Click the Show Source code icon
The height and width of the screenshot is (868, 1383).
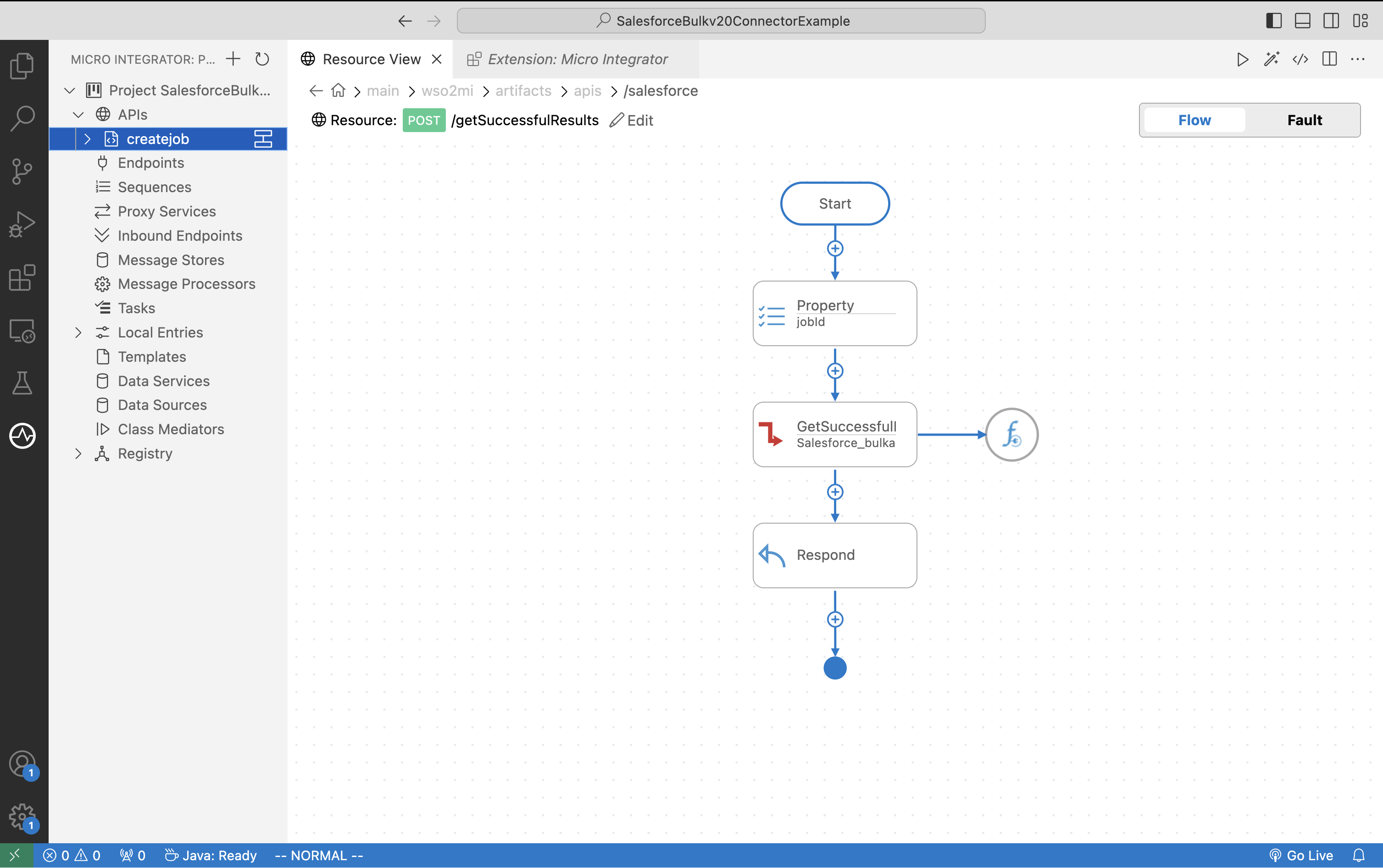coord(1300,59)
